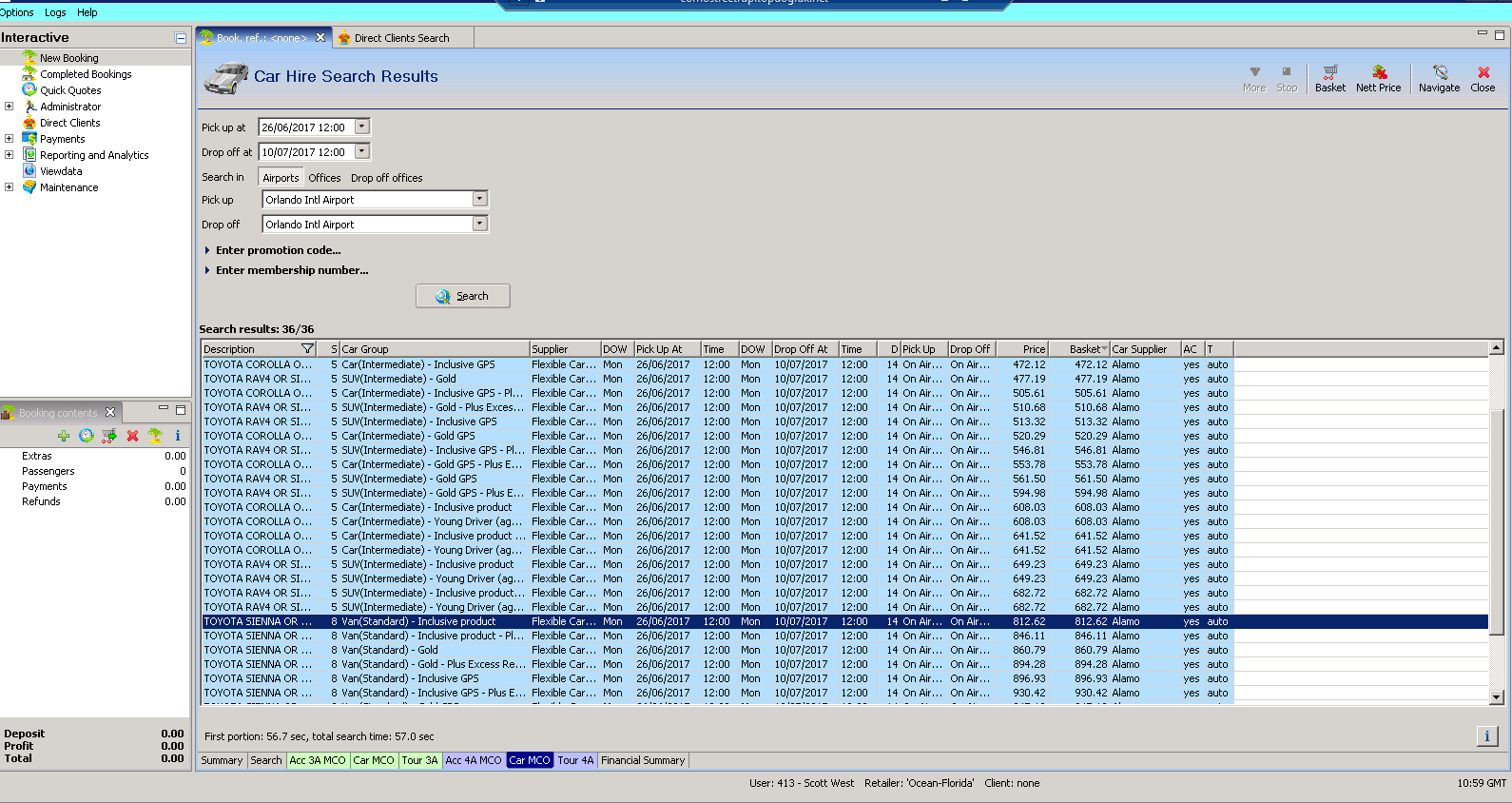This screenshot has width=1512, height=803.
Task: Open New Booking in the Interactive tree
Action: coord(68,58)
